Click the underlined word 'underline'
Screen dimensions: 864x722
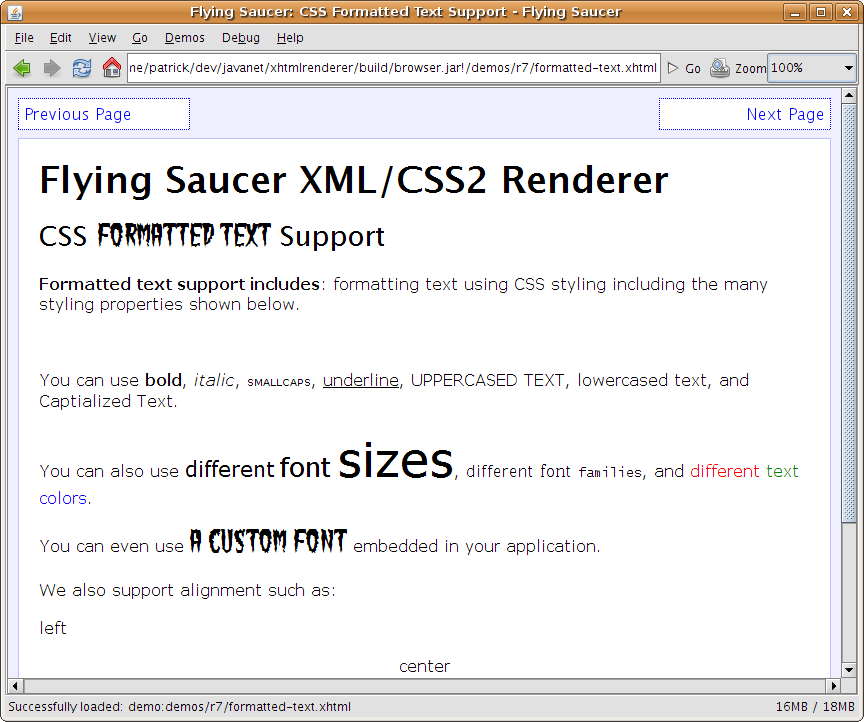(x=360, y=380)
